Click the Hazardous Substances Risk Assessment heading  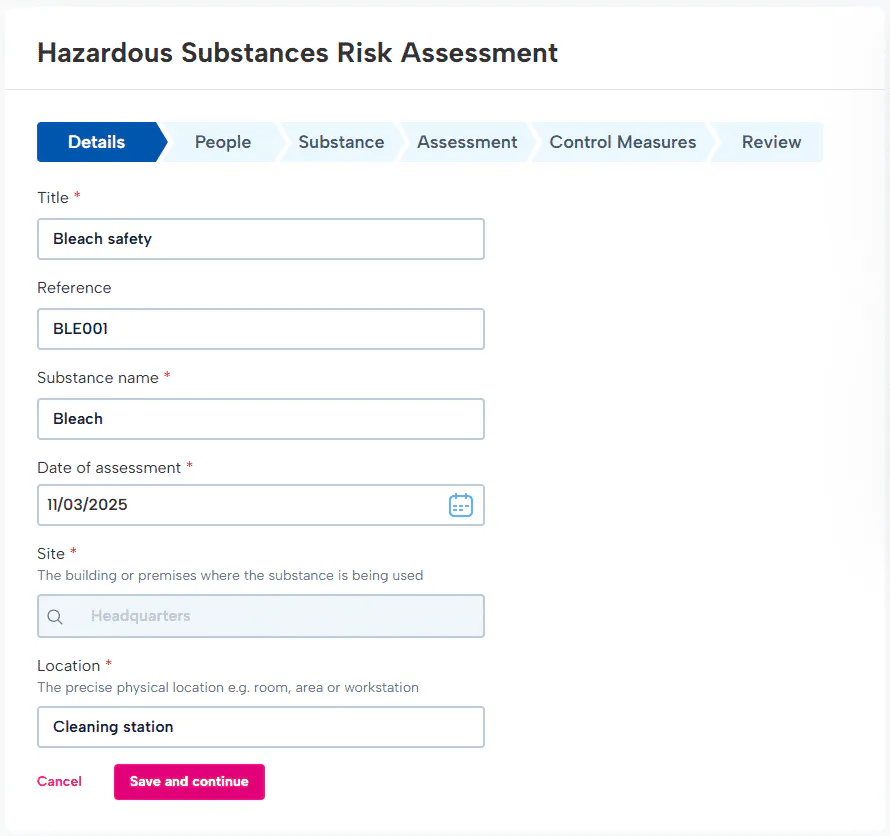[x=297, y=53]
